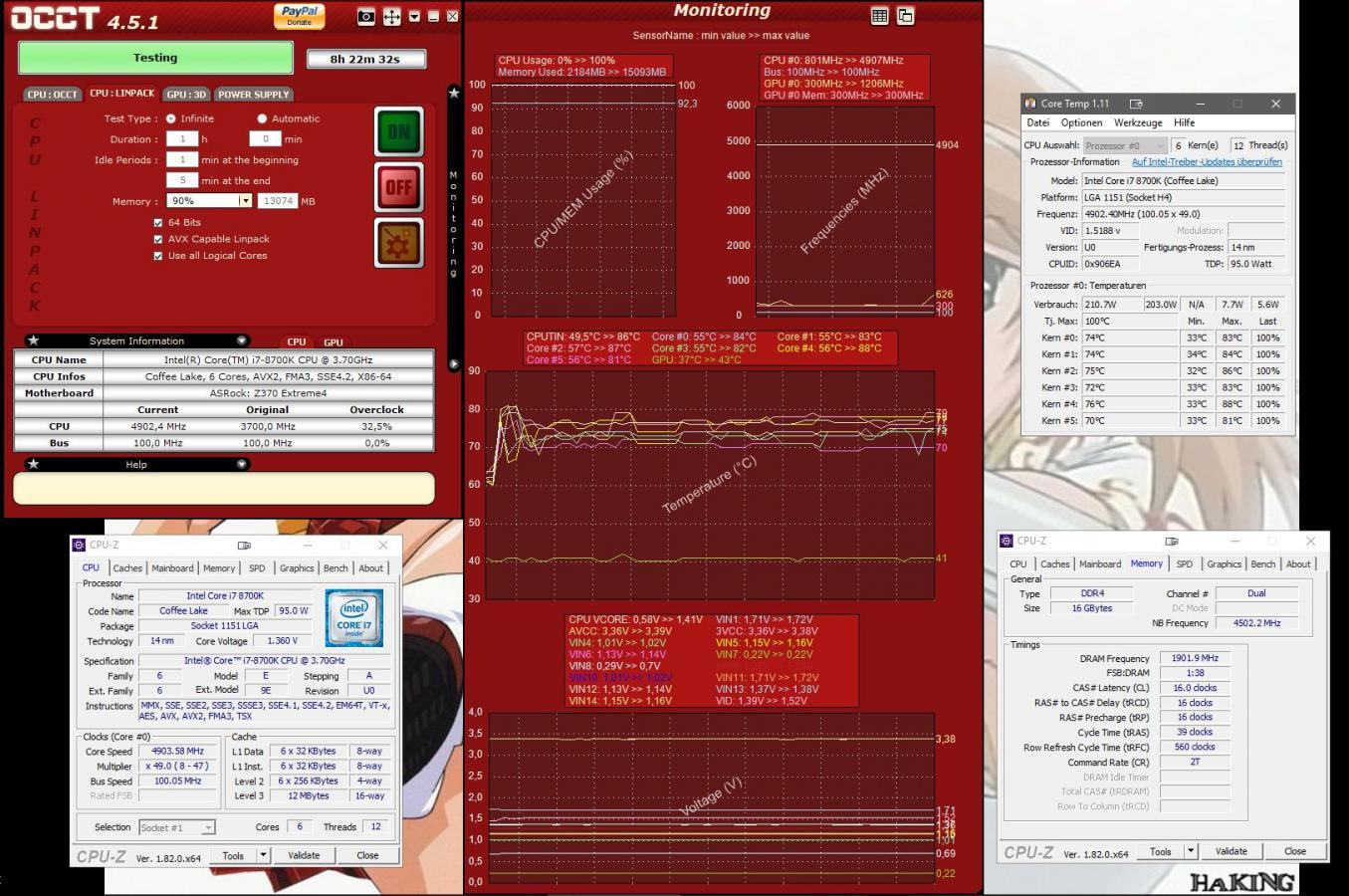
Task: Switch to the CPU : OCCT tab
Action: tap(52, 95)
